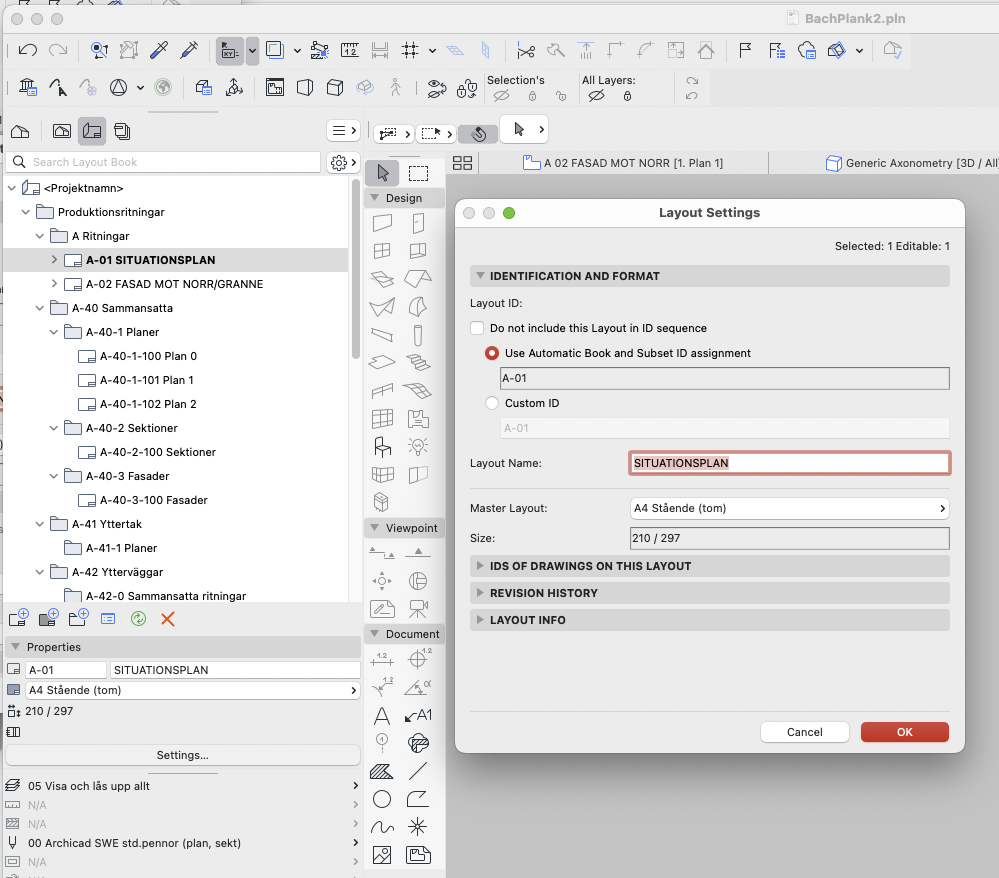Select the Eyedropper pick-up parameters tool
Screen dimensions: 999x878
coord(158,50)
